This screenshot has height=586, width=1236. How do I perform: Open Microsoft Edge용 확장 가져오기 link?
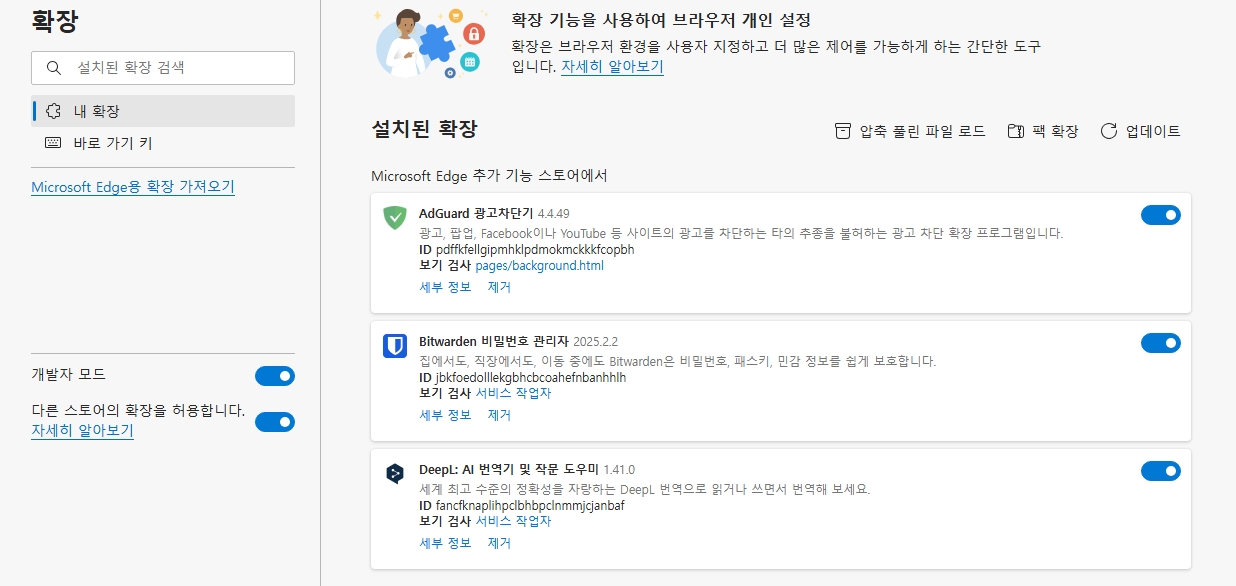[133, 187]
